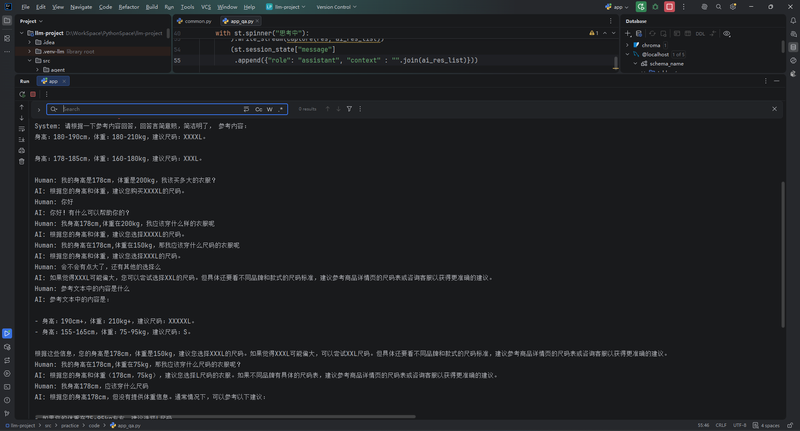Click the red Stop button in top toolbar

669,7
